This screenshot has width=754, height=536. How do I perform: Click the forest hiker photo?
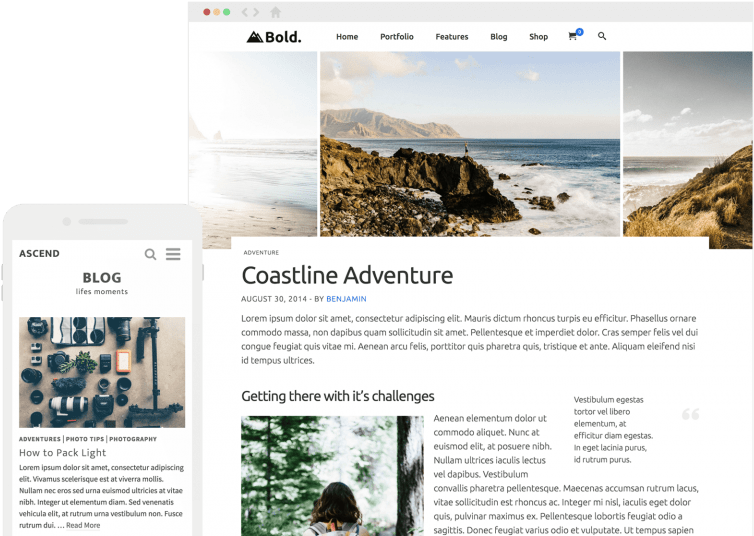point(332,476)
